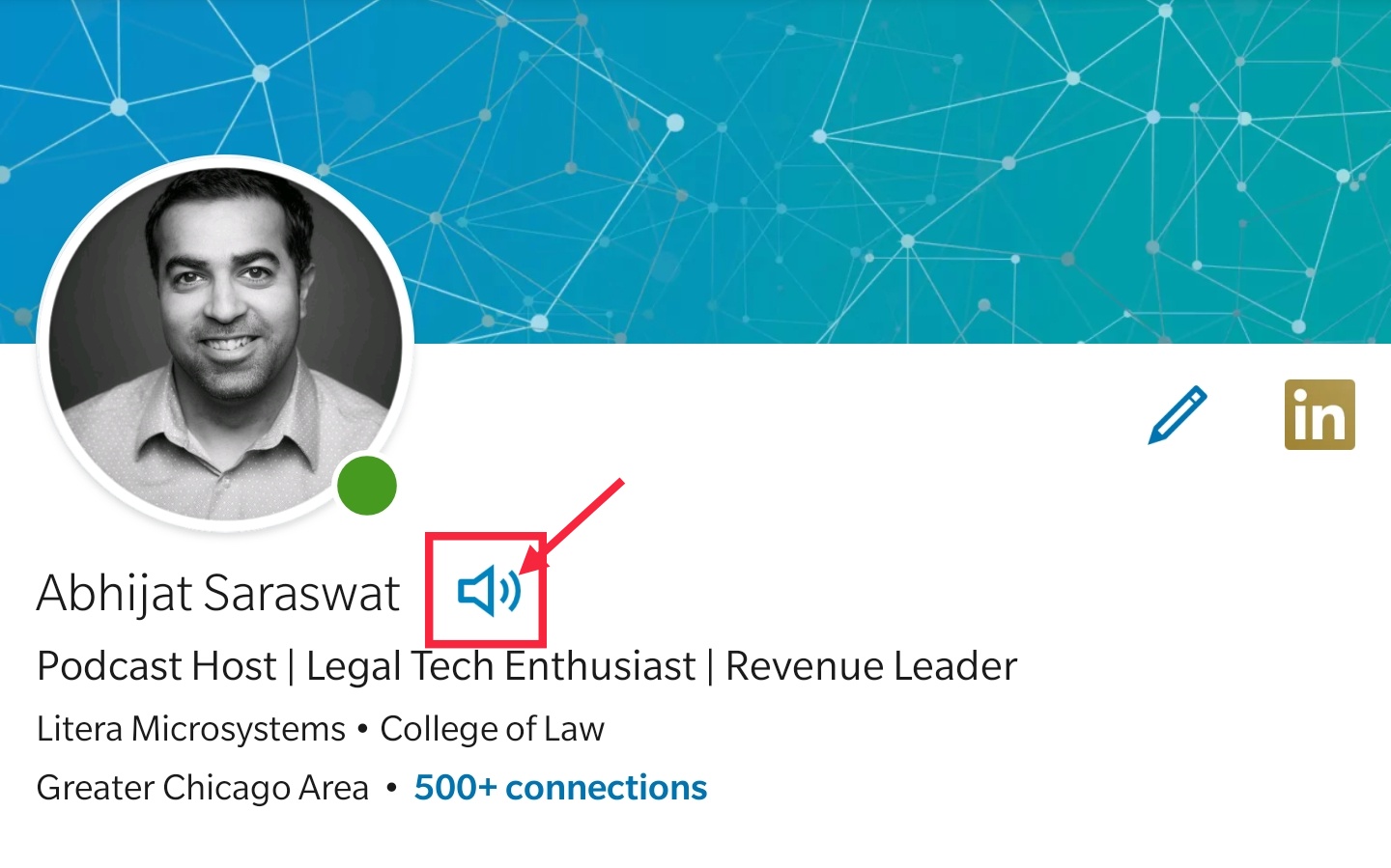
Task: Click 'Revenue Leader' in the headline
Action: pyautogui.click(x=871, y=666)
